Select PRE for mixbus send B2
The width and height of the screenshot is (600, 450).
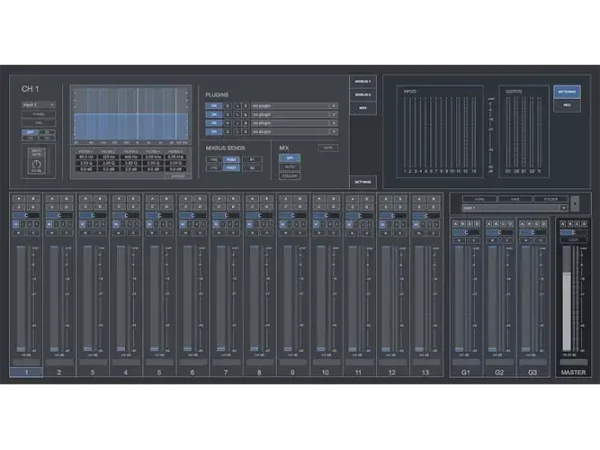pyautogui.click(x=214, y=168)
